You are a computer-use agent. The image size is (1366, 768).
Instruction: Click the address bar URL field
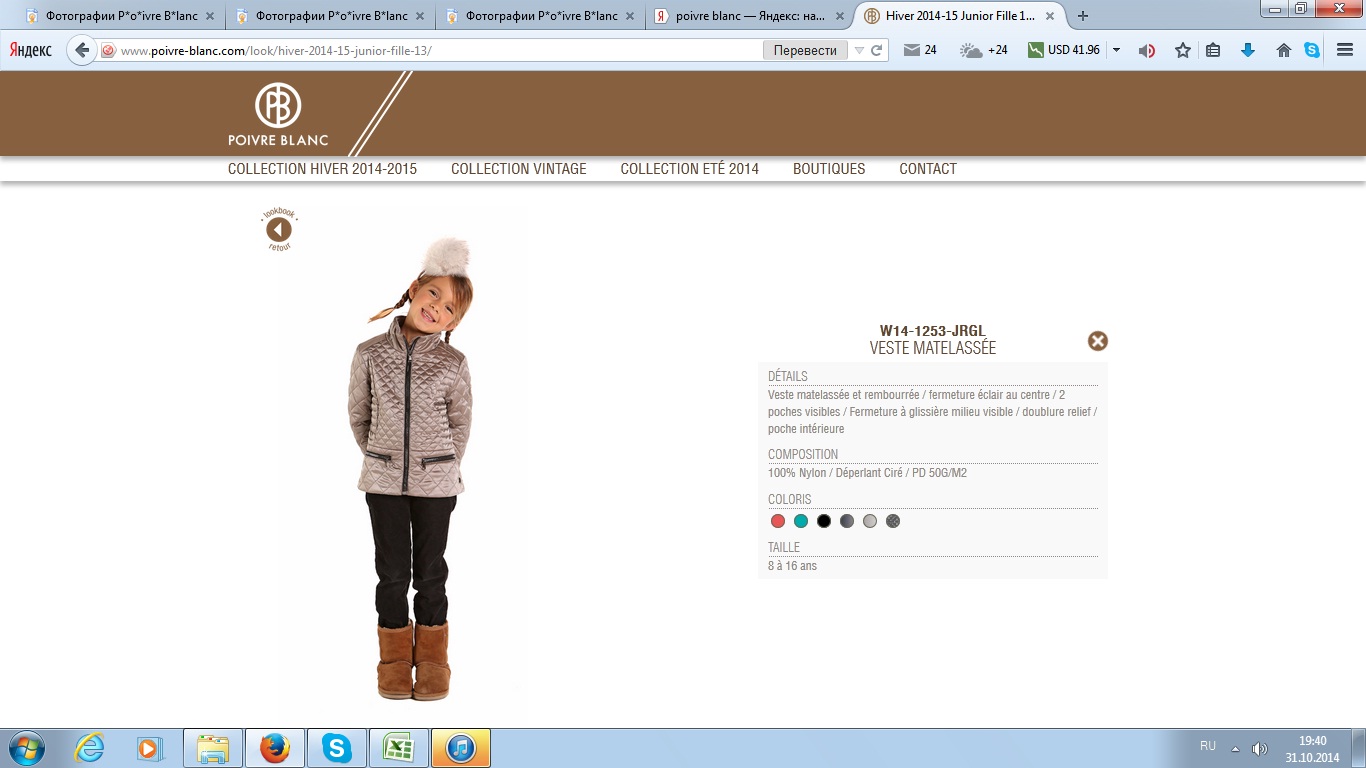[x=440, y=50]
